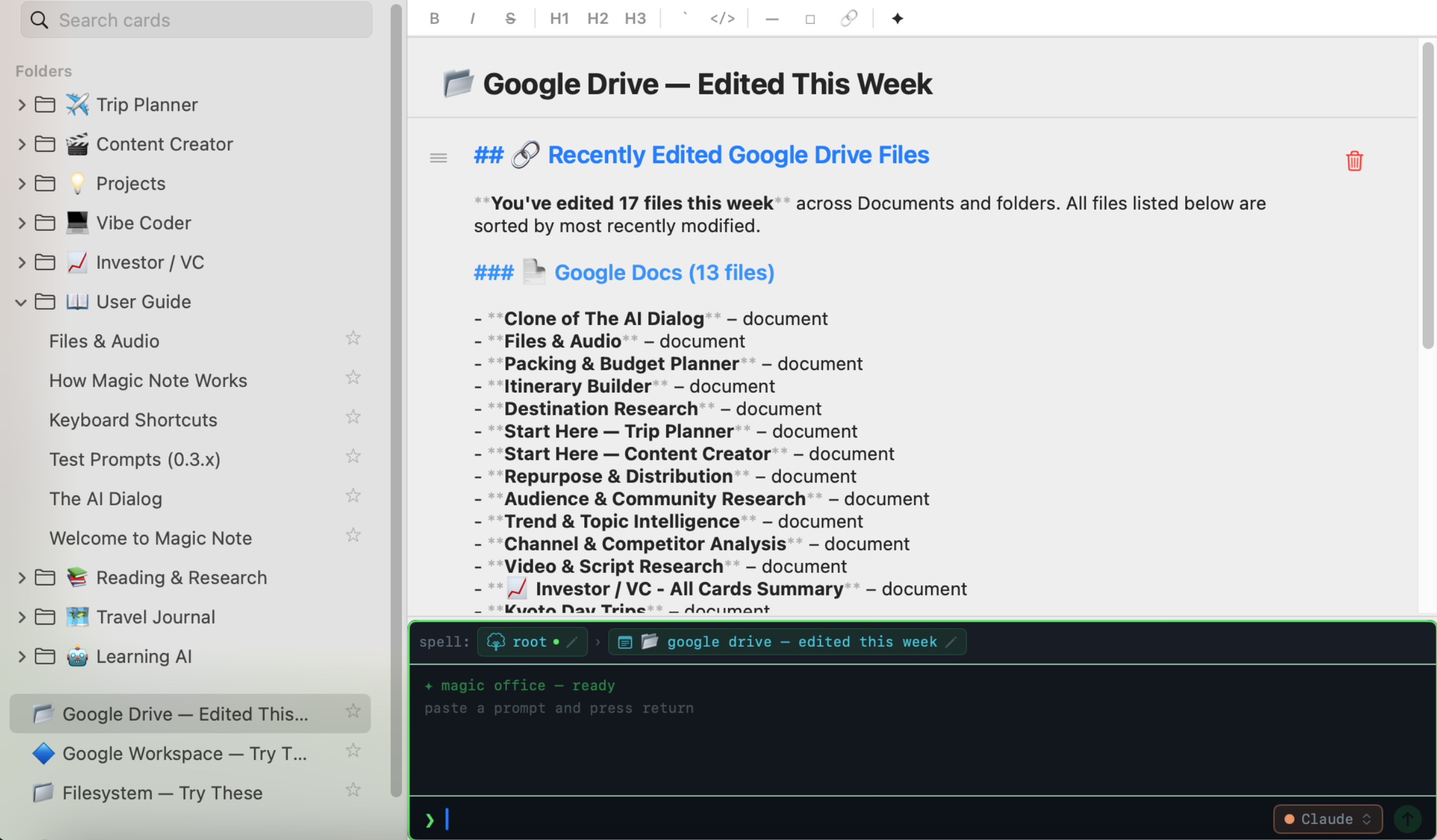The image size is (1437, 840).
Task: Open How Magic Note Works card
Action: point(148,380)
